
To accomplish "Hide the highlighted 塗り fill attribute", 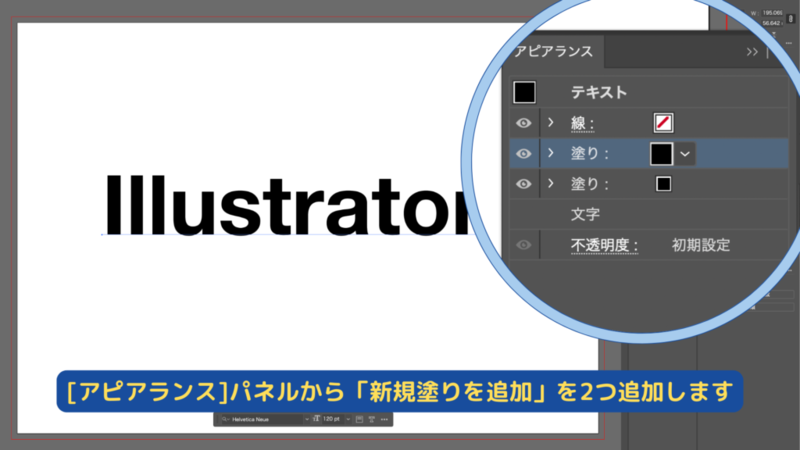I will [523, 154].
